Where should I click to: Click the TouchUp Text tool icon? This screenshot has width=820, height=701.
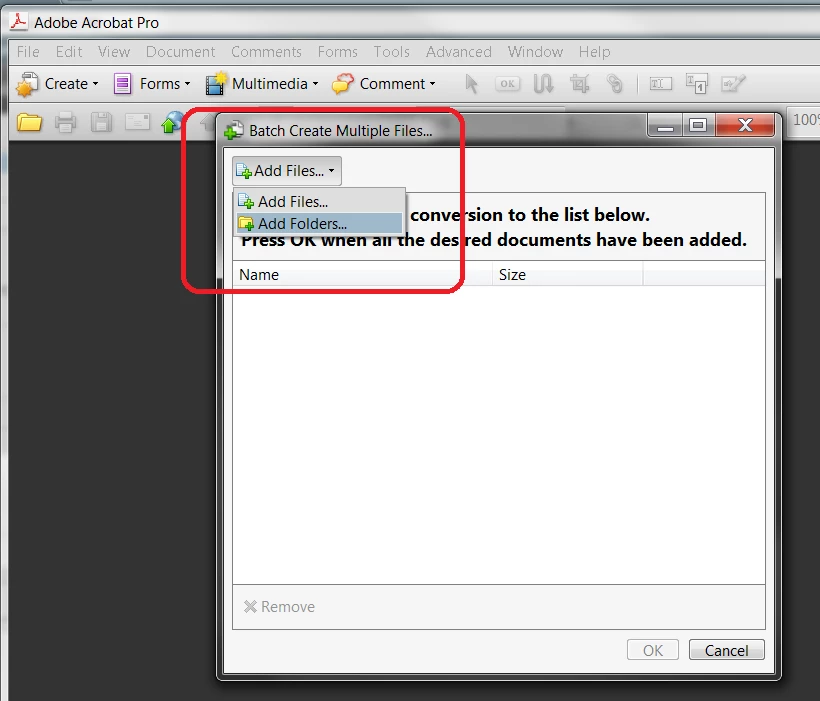coord(697,84)
